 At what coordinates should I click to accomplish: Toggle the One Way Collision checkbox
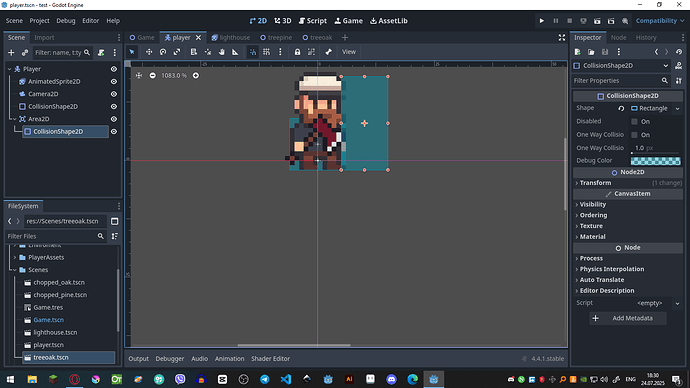tap(634, 135)
